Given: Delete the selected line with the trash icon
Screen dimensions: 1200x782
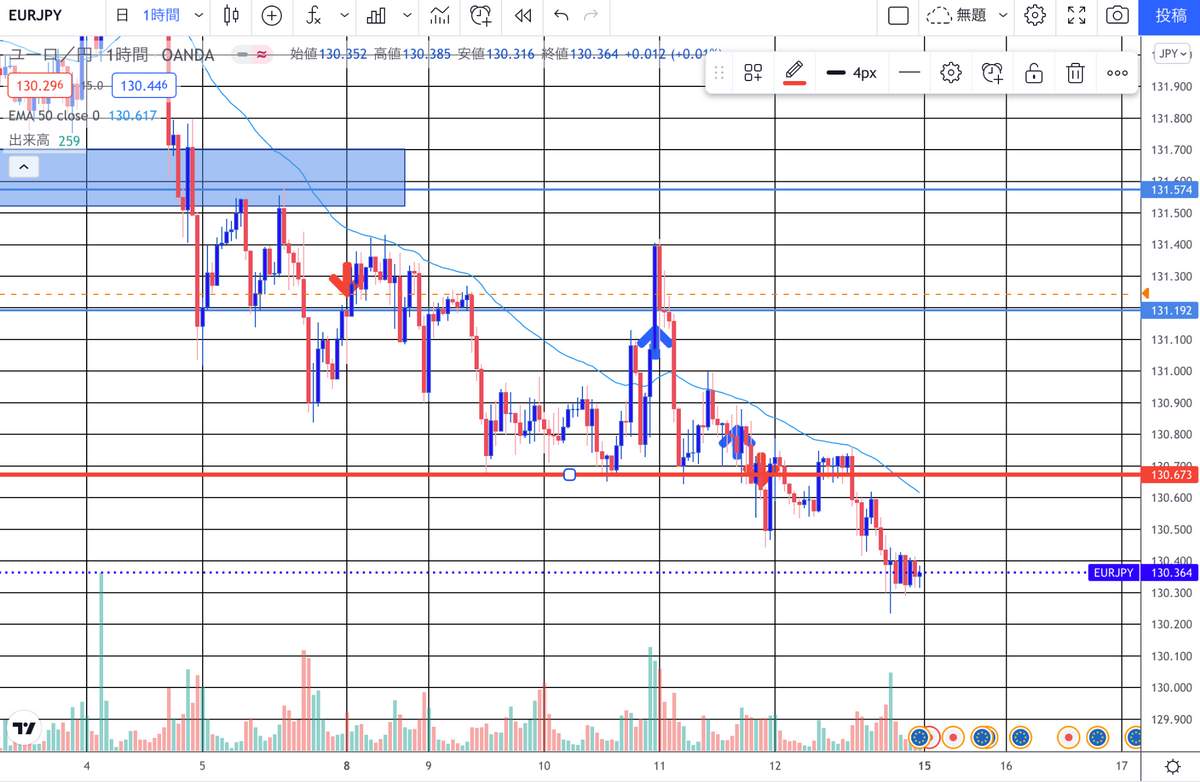Looking at the screenshot, I should pyautogui.click(x=1075, y=72).
